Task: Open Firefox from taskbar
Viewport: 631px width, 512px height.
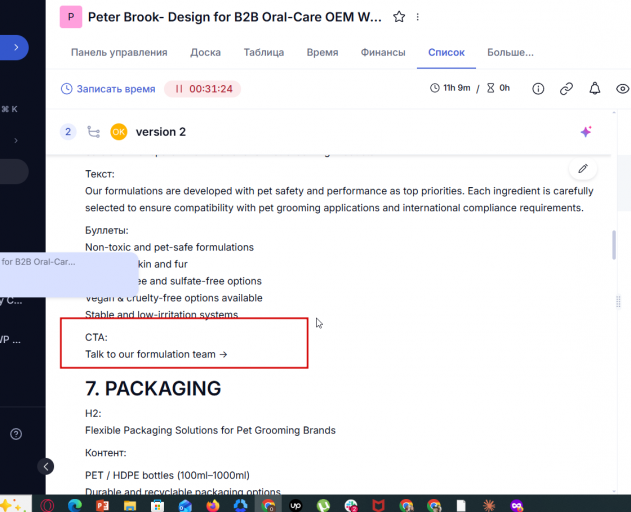Action: click(x=213, y=505)
